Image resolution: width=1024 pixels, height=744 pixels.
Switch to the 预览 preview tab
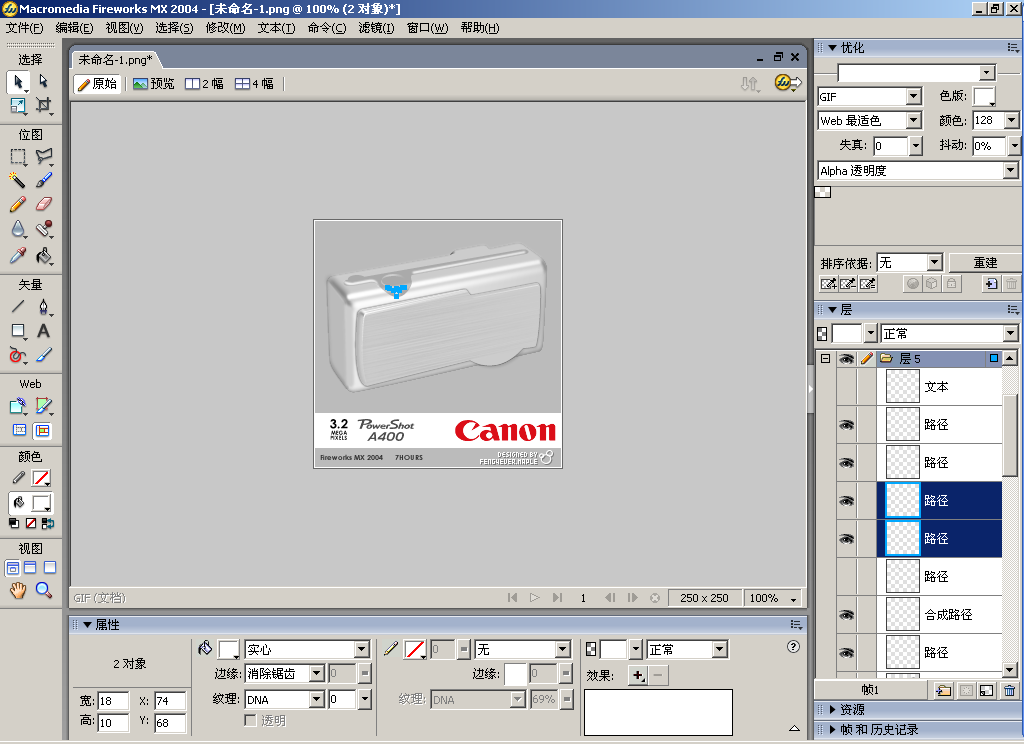(154, 84)
